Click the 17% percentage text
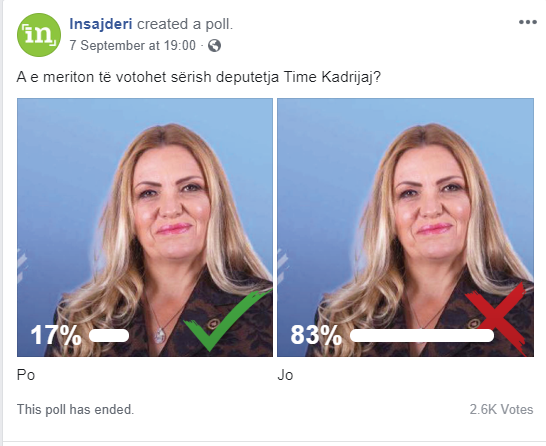This screenshot has height=446, width=546. pos(56,335)
